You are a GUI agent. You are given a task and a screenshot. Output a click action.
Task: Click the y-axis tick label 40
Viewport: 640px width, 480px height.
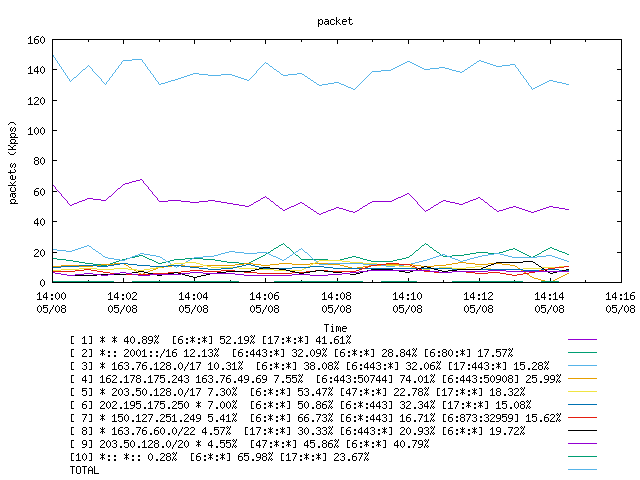coord(39,222)
